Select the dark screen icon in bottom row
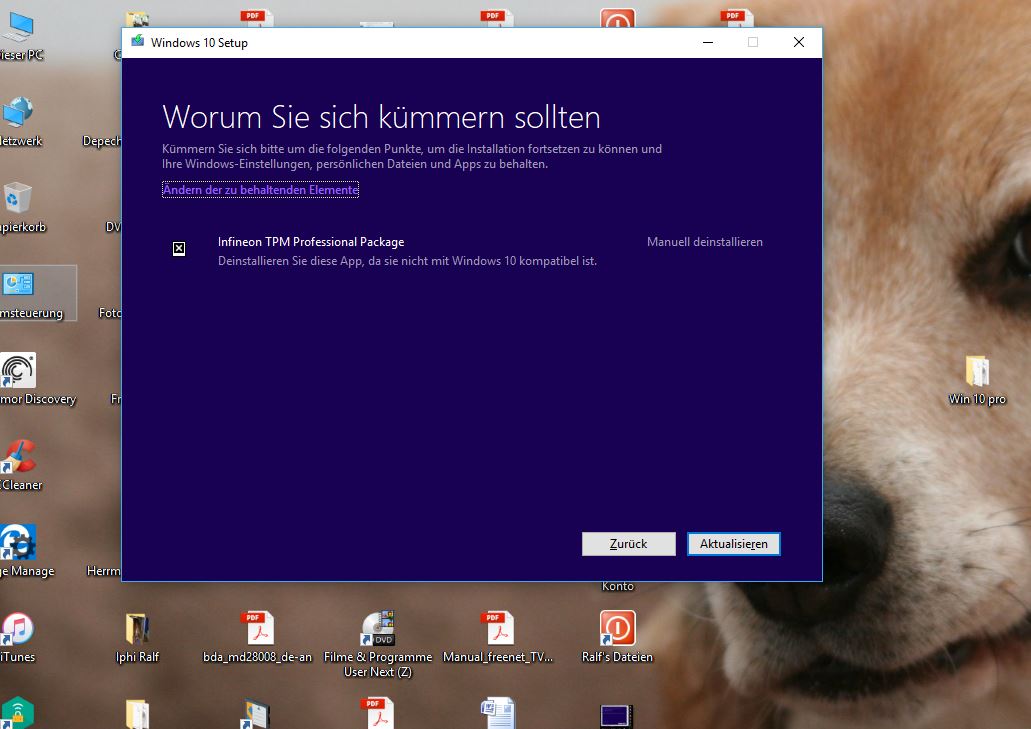The image size is (1031, 729). coord(617,717)
